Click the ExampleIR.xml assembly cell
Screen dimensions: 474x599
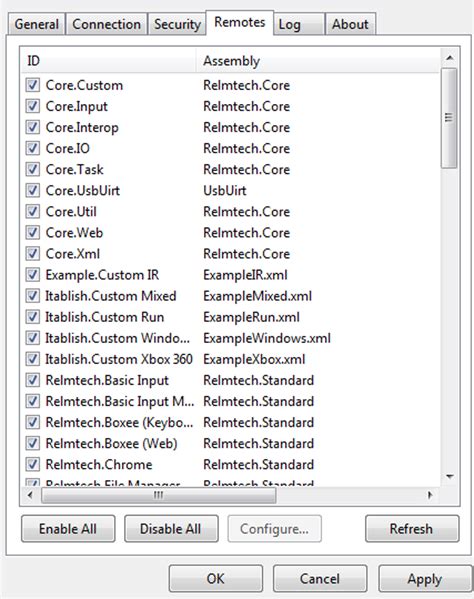(x=245, y=275)
